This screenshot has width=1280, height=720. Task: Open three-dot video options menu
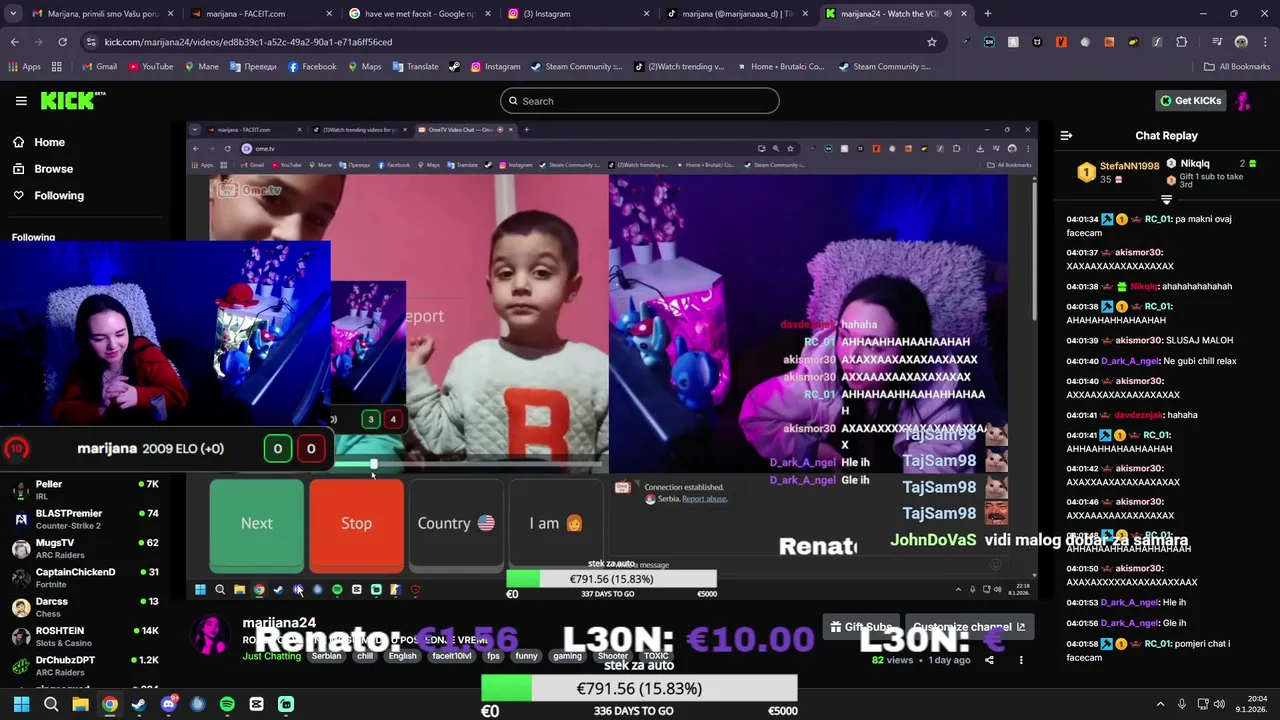click(1021, 660)
